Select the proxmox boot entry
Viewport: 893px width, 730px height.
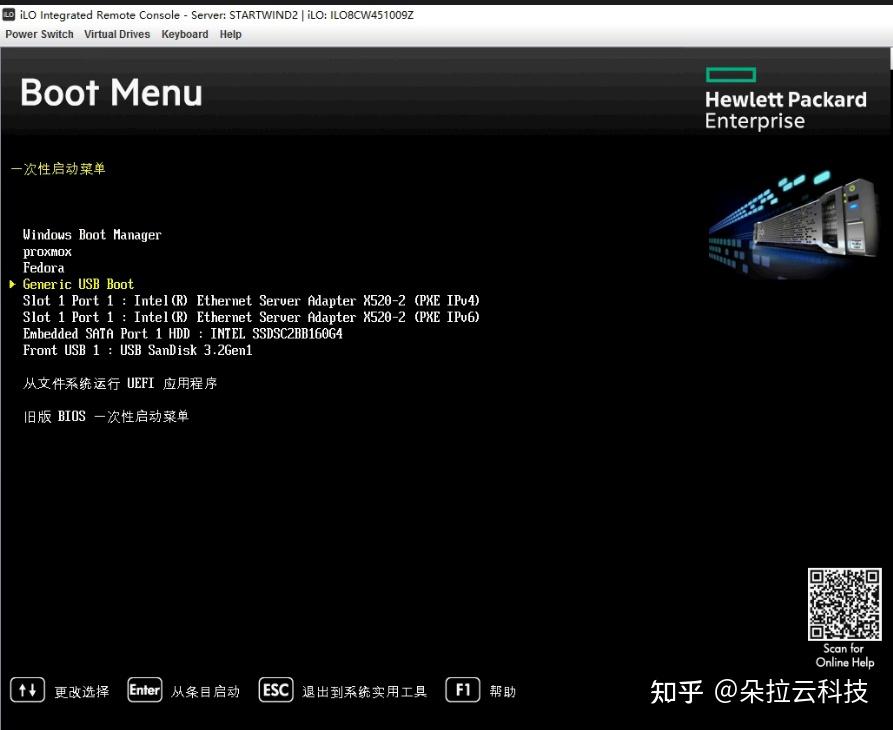pyautogui.click(x=47, y=251)
